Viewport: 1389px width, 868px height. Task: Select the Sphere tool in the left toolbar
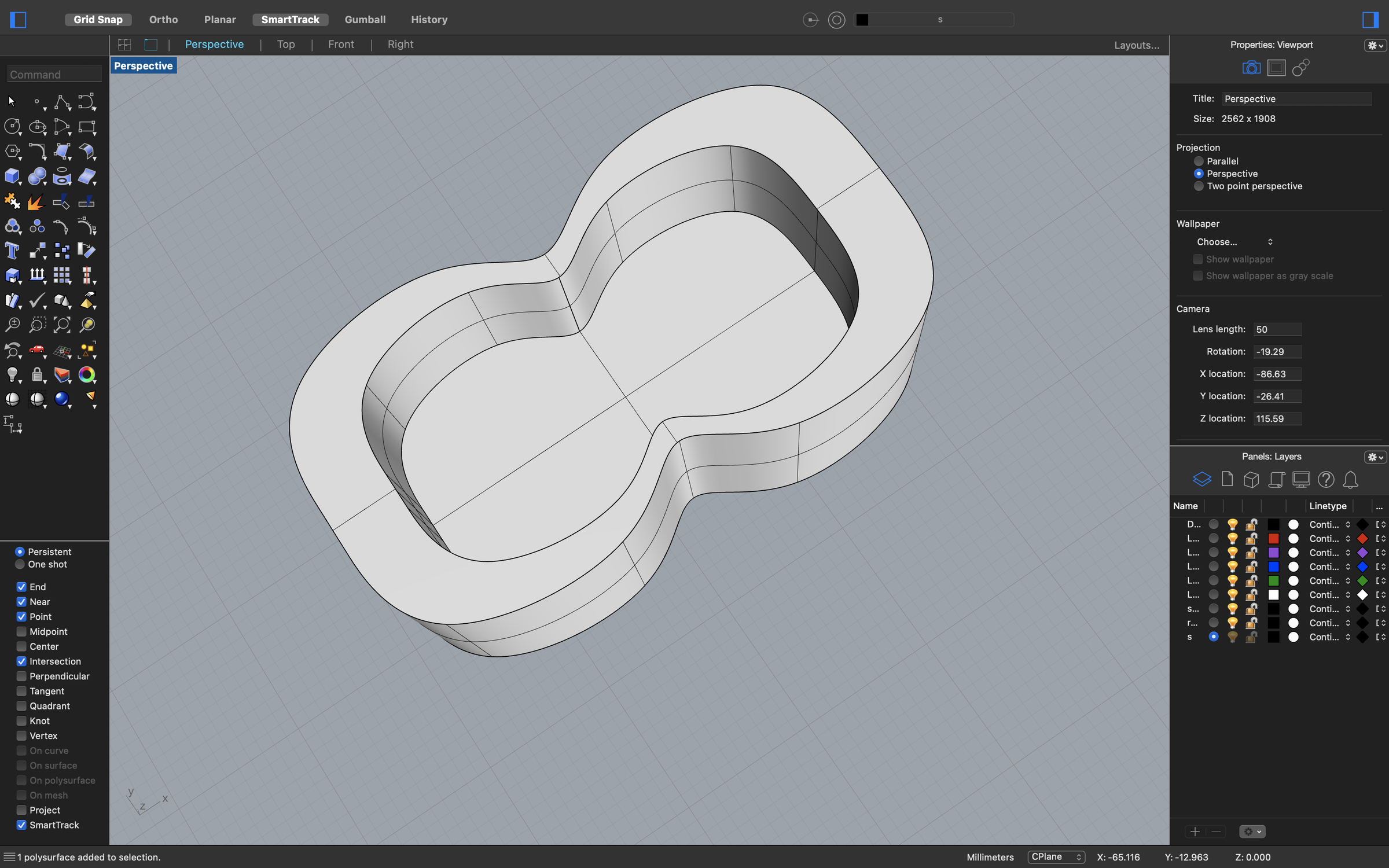click(37, 176)
